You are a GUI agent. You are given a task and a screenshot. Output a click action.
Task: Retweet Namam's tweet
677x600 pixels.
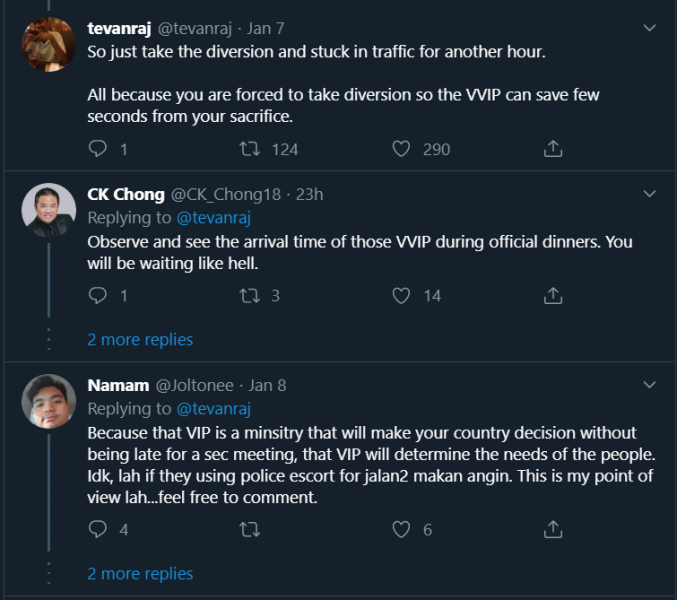[x=252, y=529]
